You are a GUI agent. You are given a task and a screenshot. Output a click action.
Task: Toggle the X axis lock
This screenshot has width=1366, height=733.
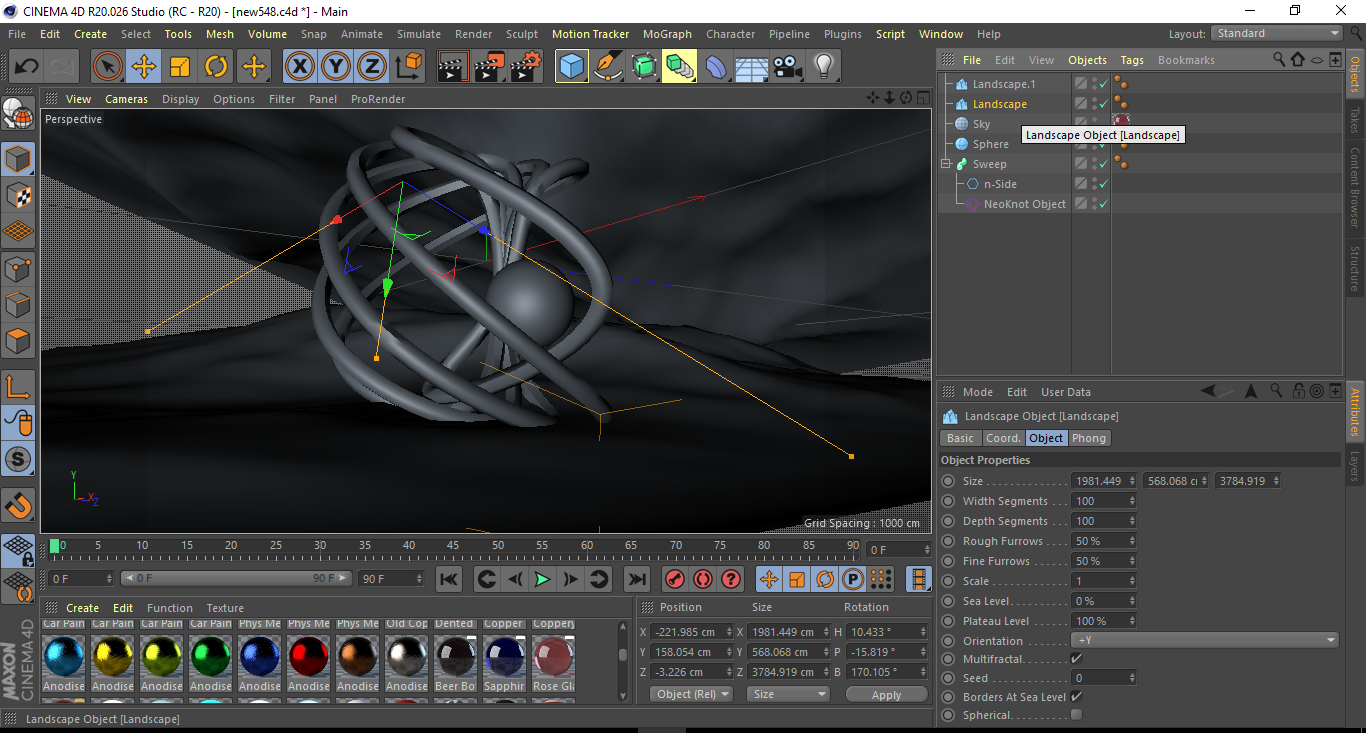click(299, 67)
